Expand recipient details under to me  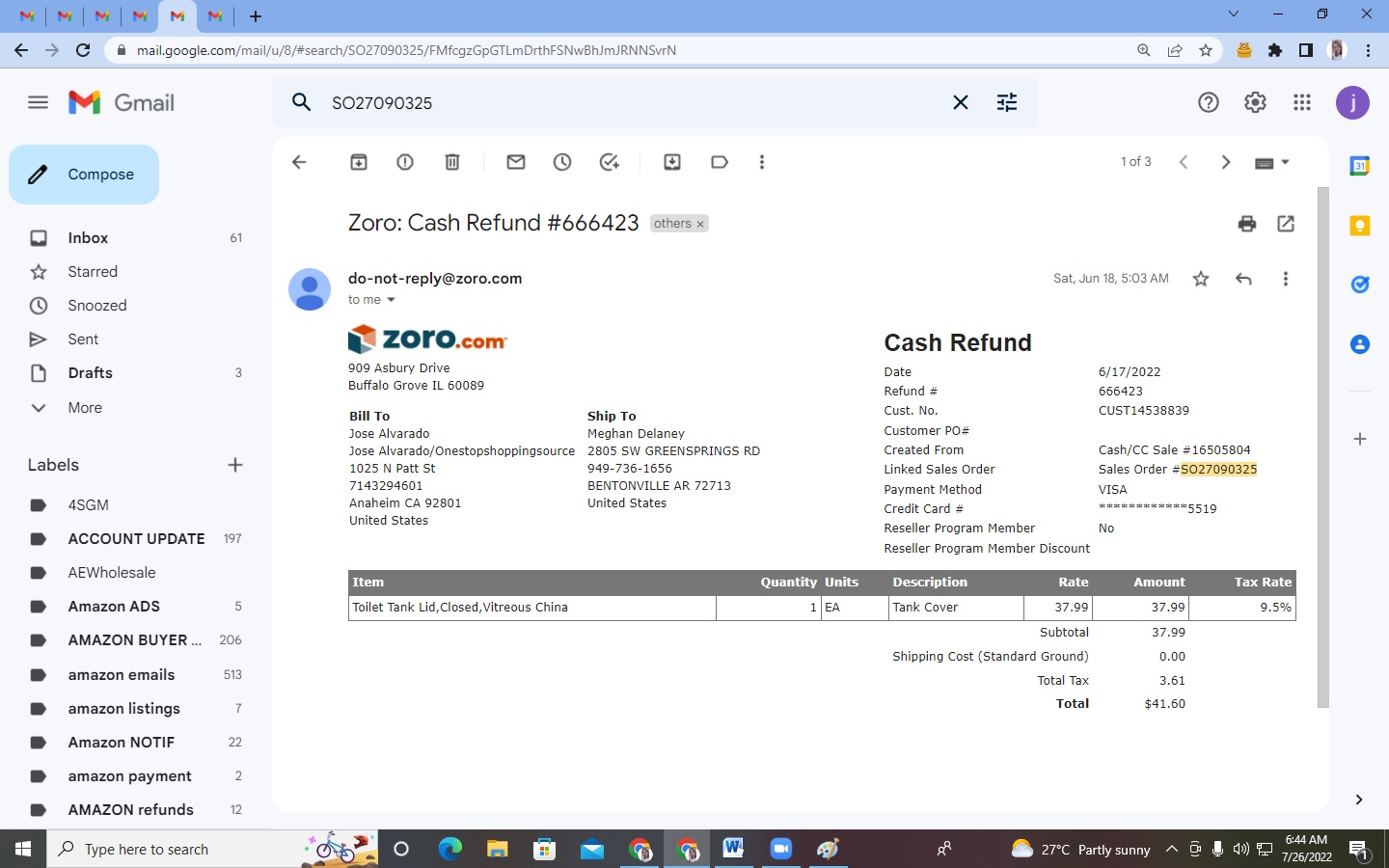tap(391, 300)
